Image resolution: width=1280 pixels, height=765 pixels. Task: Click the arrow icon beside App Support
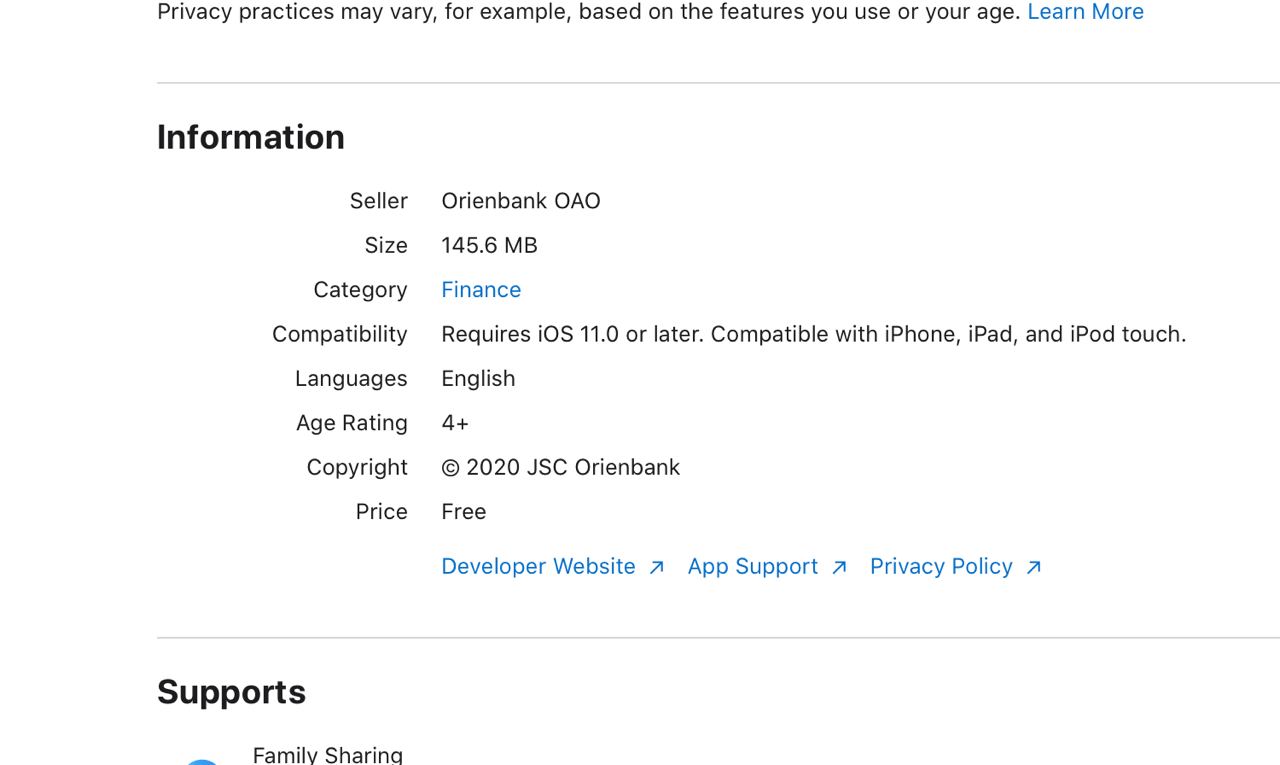[839, 568]
